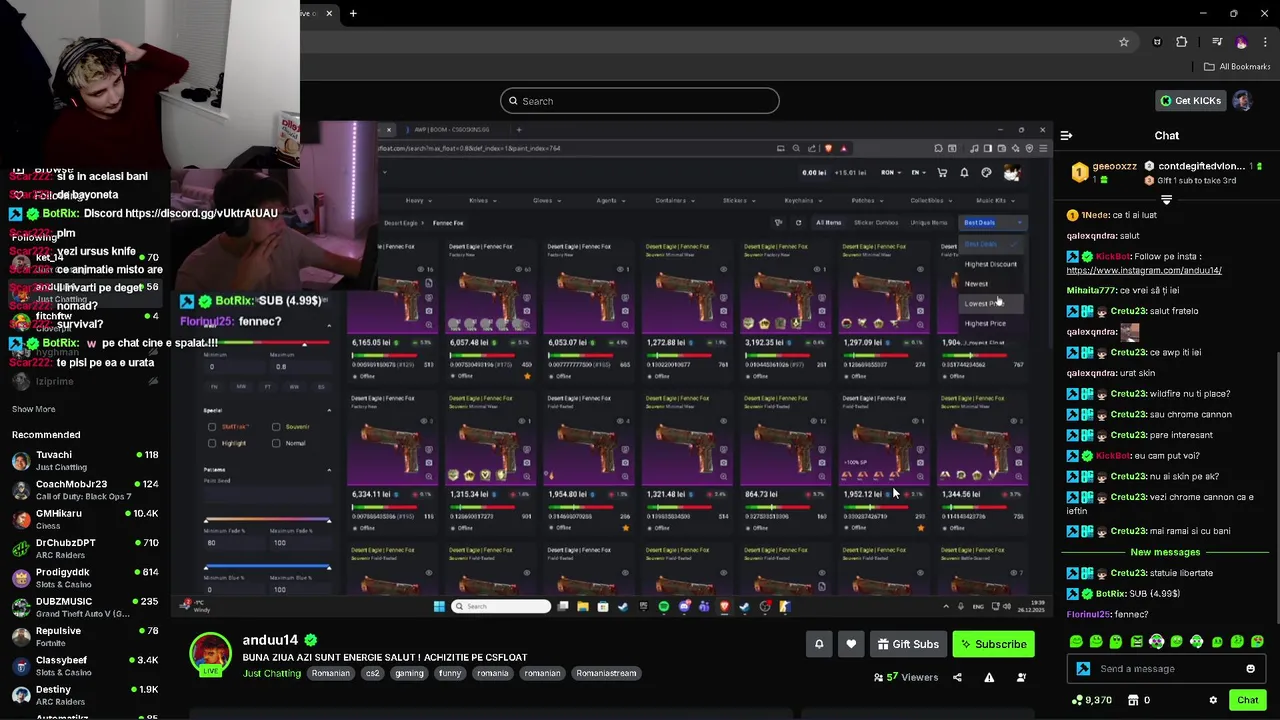
Task: Adjust the float range slider in stream
Action: (267, 344)
